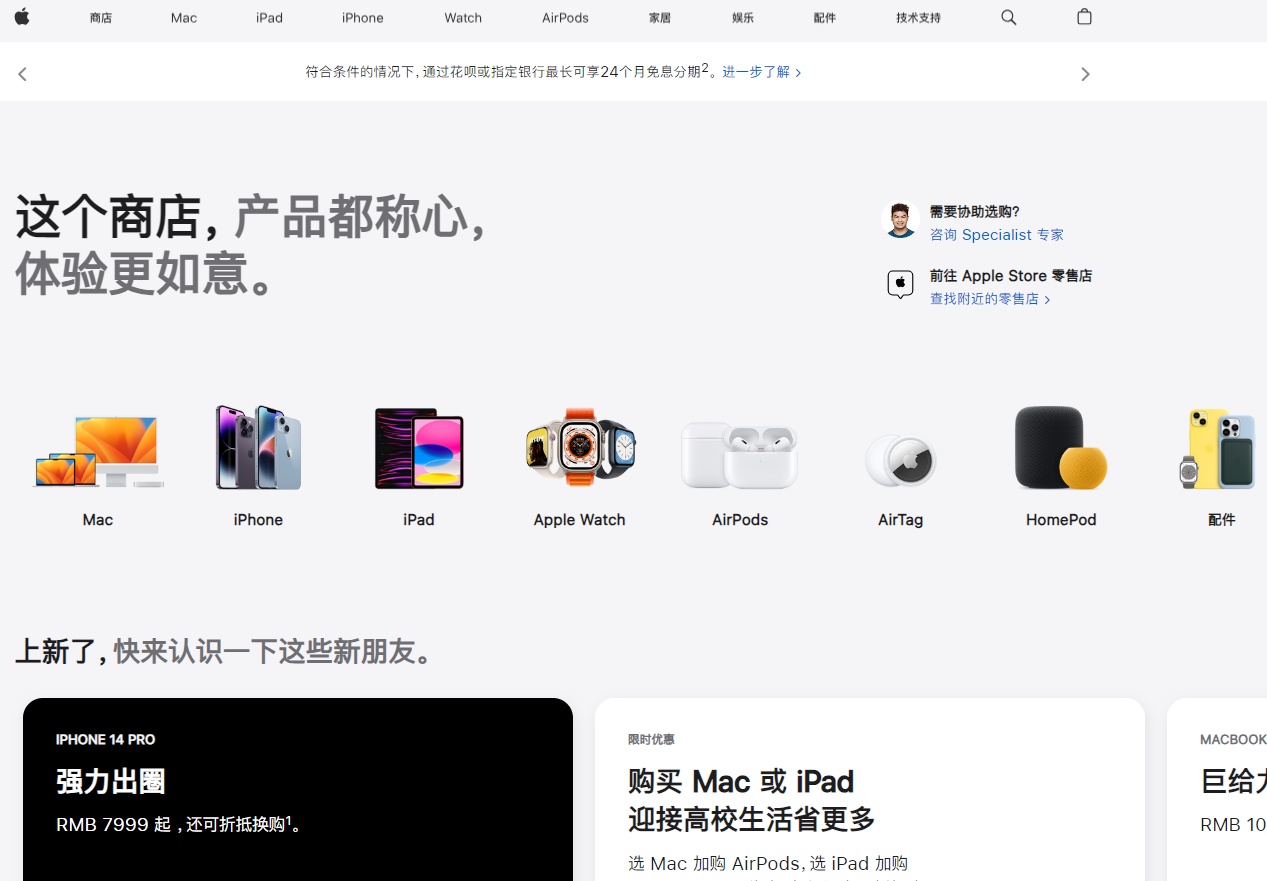Viewport: 1267px width, 881px height.
Task: Show previous banner with left chevron
Action: pyautogui.click(x=22, y=74)
